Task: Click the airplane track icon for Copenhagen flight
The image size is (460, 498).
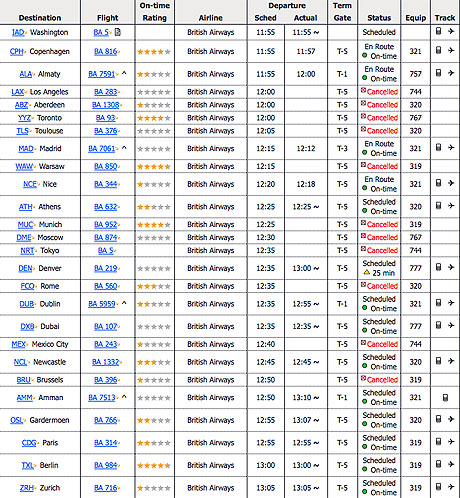Action: pos(451,50)
